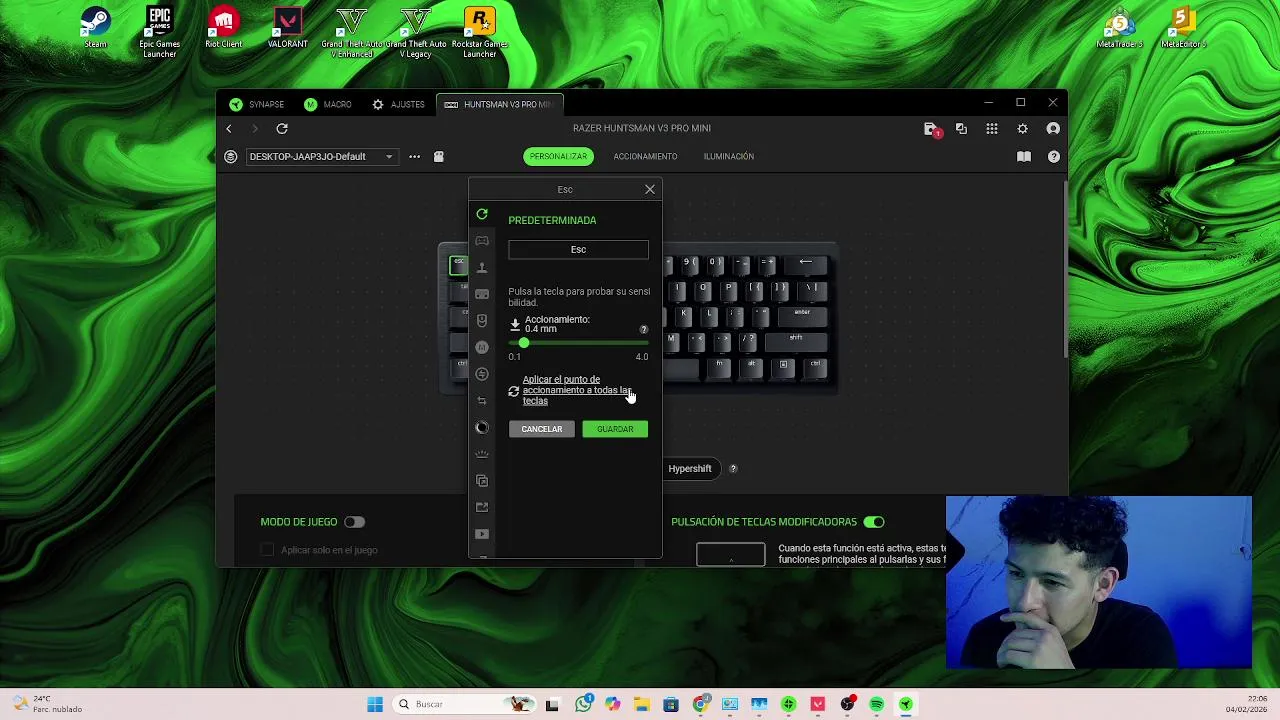The height and width of the screenshot is (720, 1280).
Task: Click the refresh icon in Synapse toolbar
Action: pyautogui.click(x=282, y=128)
